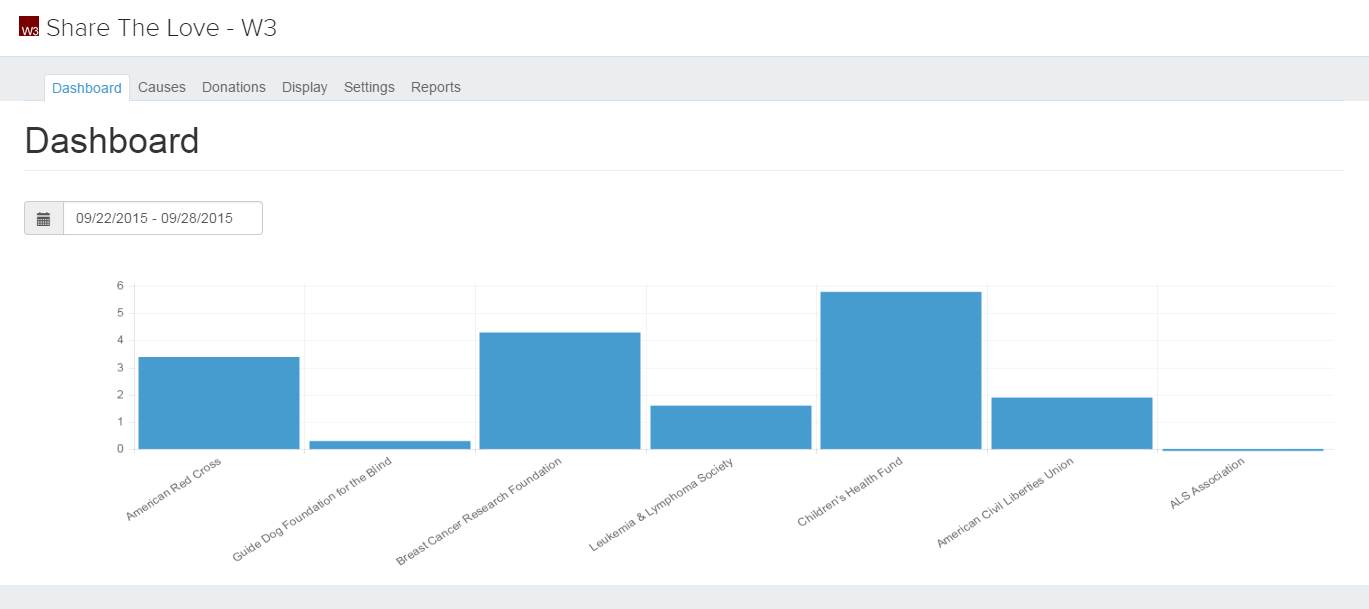This screenshot has width=1369, height=609.
Task: Switch to the Causes tab
Action: coord(162,87)
